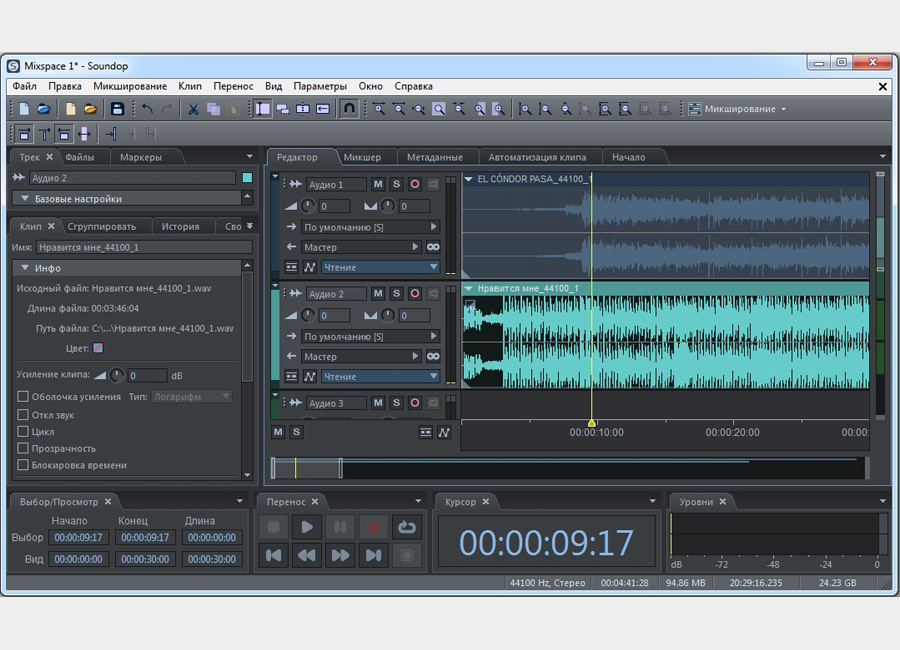Click the Undo arrow icon
900x650 pixels.
[x=148, y=109]
